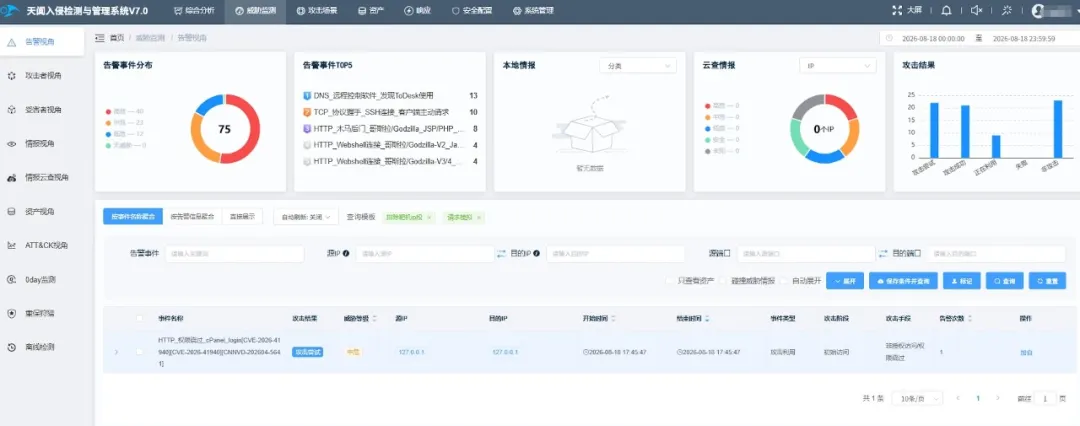This screenshot has width=1080, height=426.
Task: Open the 资产视角 sidebar item
Action: point(41,211)
